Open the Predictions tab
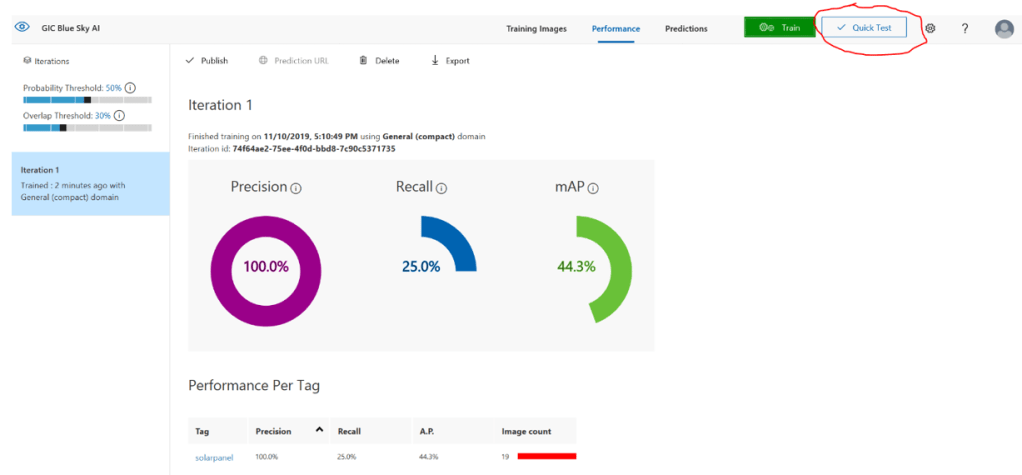This screenshot has height=475, width=1022. click(x=686, y=29)
